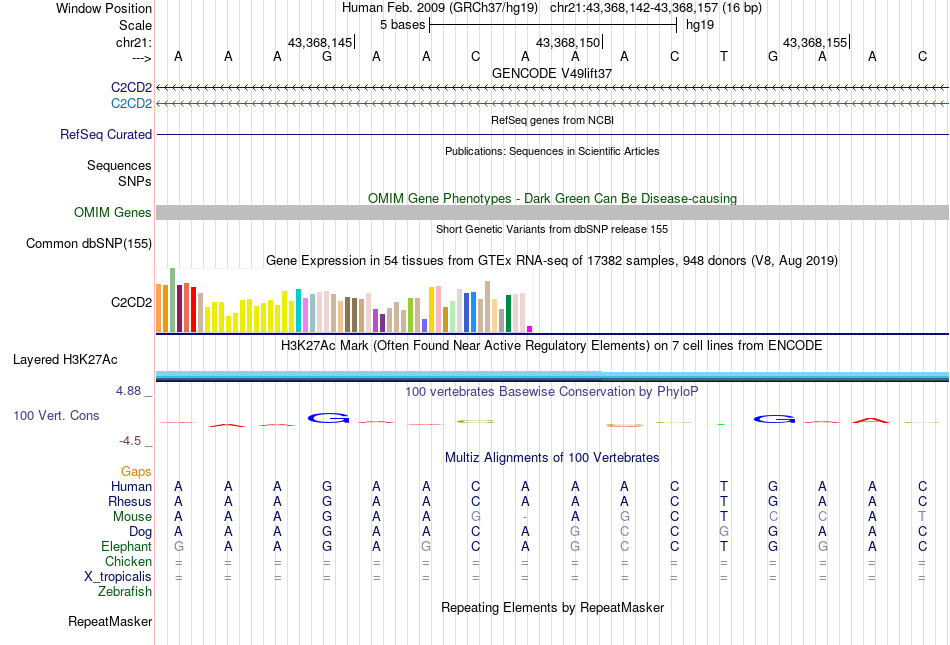Select the Human species label
The height and width of the screenshot is (645, 950).
coord(131,486)
